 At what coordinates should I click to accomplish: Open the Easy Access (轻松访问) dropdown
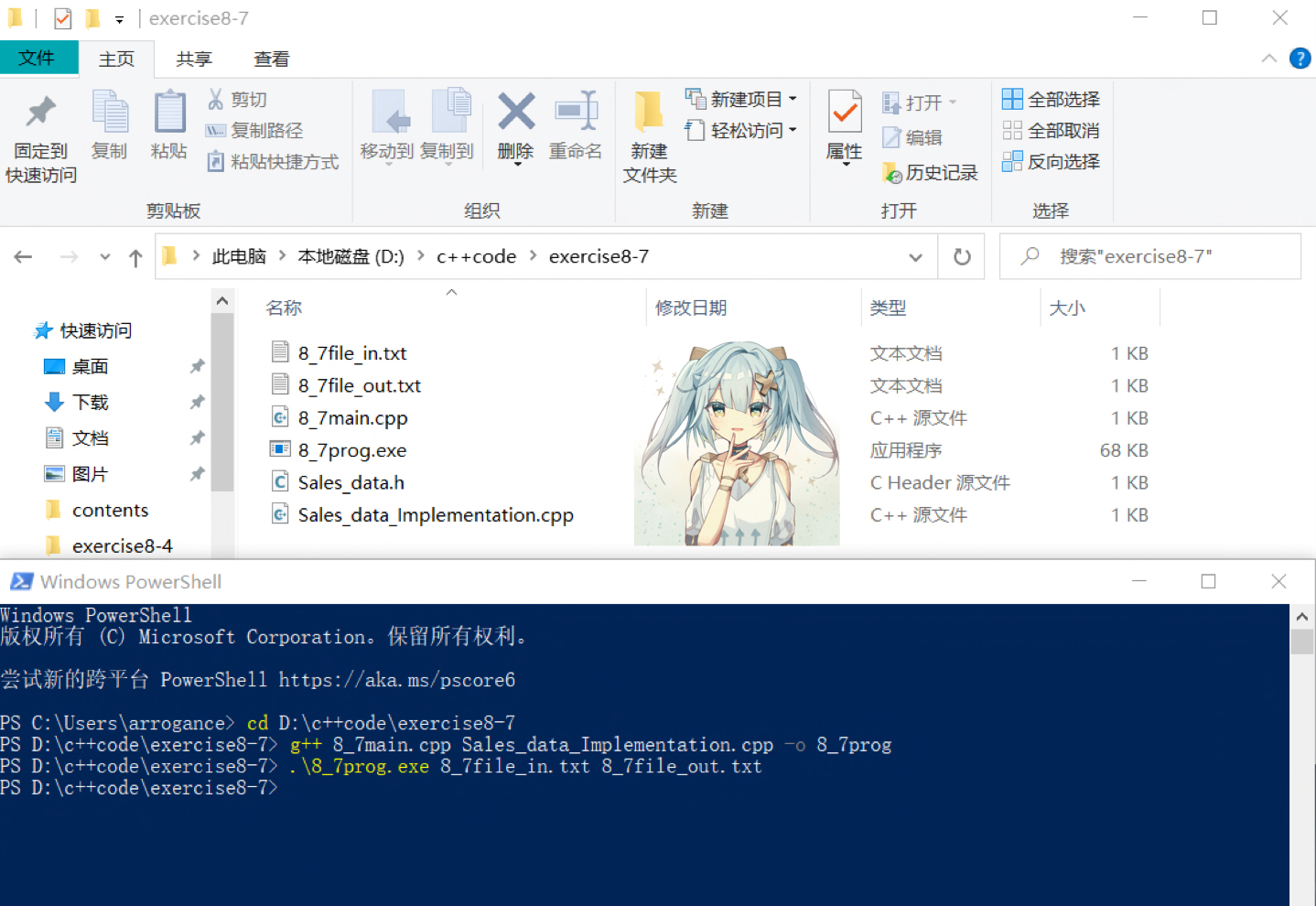pos(741,131)
